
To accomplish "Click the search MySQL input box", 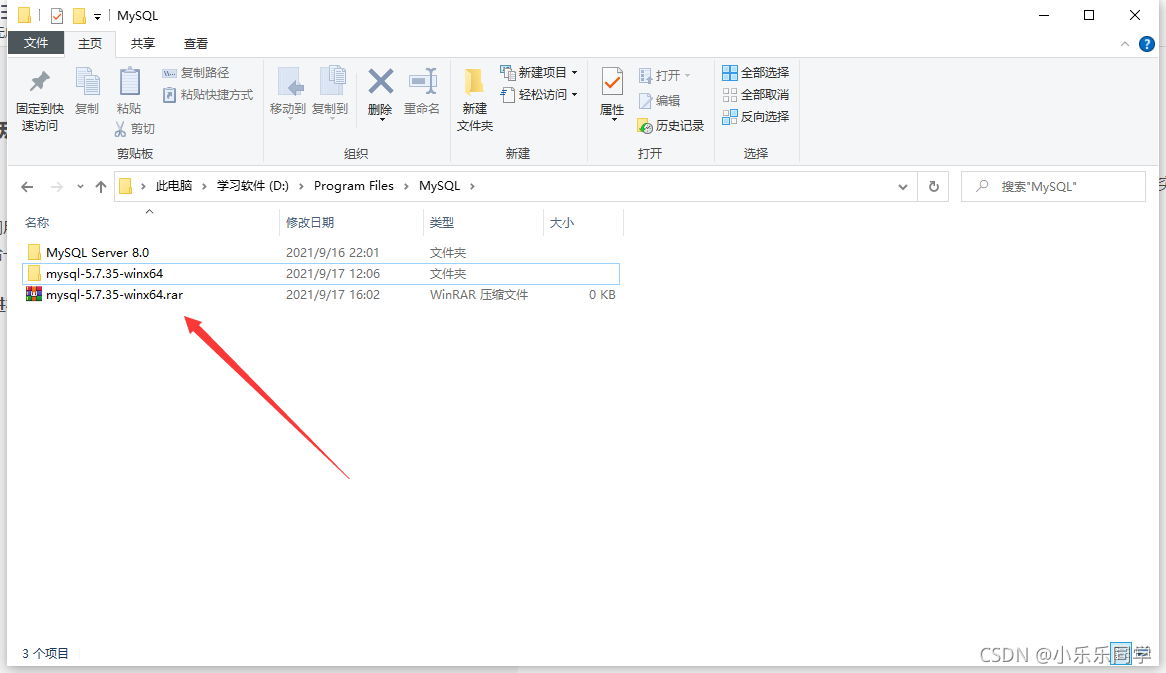I will (1053, 187).
